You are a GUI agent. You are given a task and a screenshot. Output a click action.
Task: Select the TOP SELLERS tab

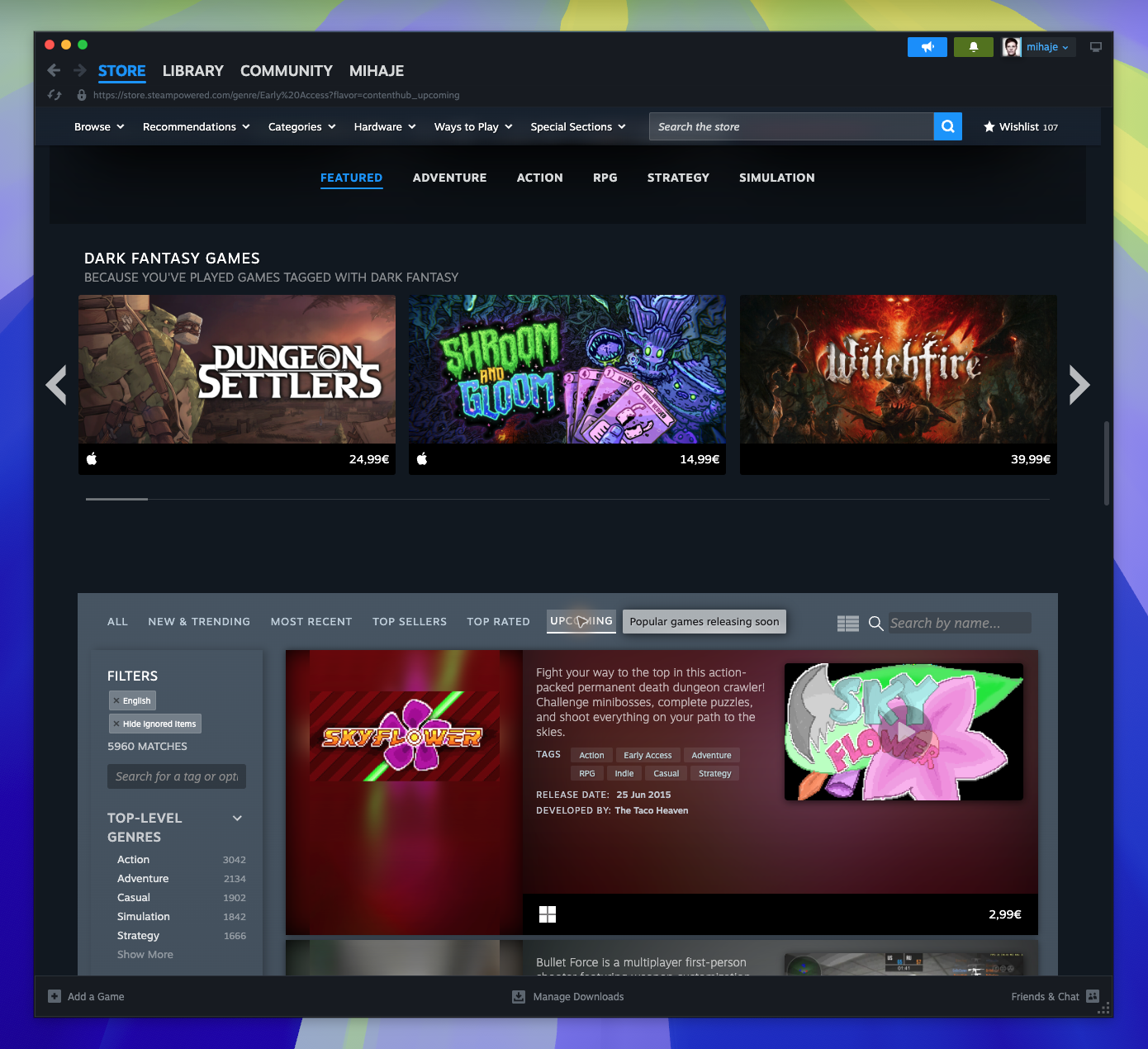410,621
